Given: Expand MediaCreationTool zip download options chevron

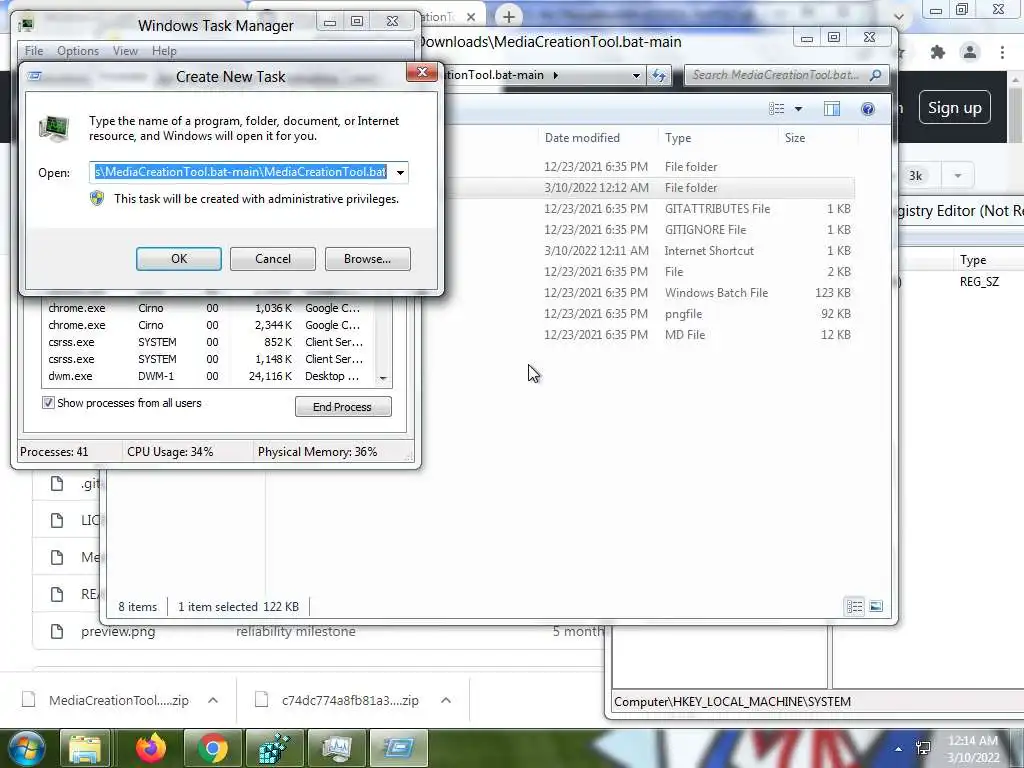Looking at the screenshot, I should tap(213, 700).
